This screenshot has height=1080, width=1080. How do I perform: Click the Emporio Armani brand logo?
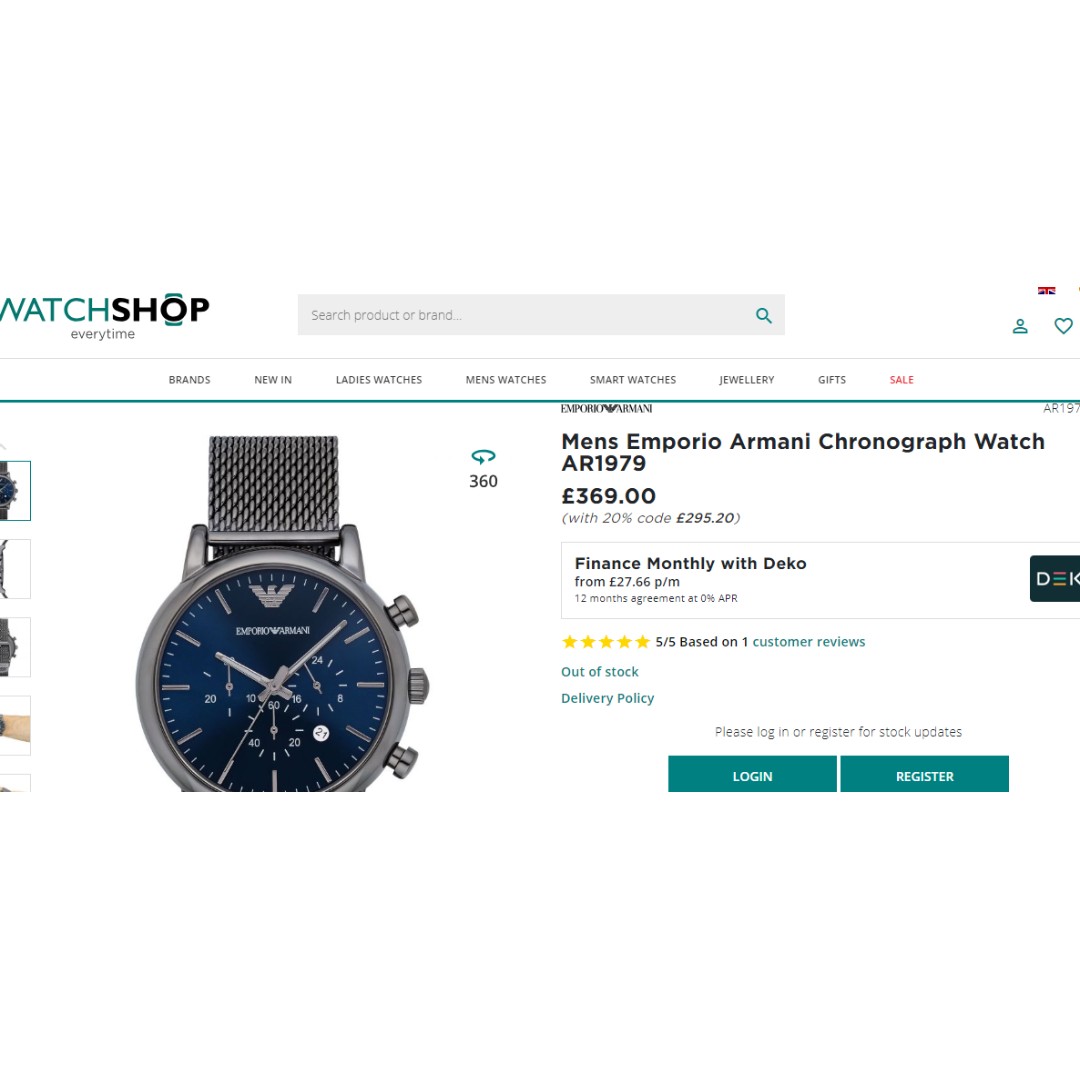[606, 408]
